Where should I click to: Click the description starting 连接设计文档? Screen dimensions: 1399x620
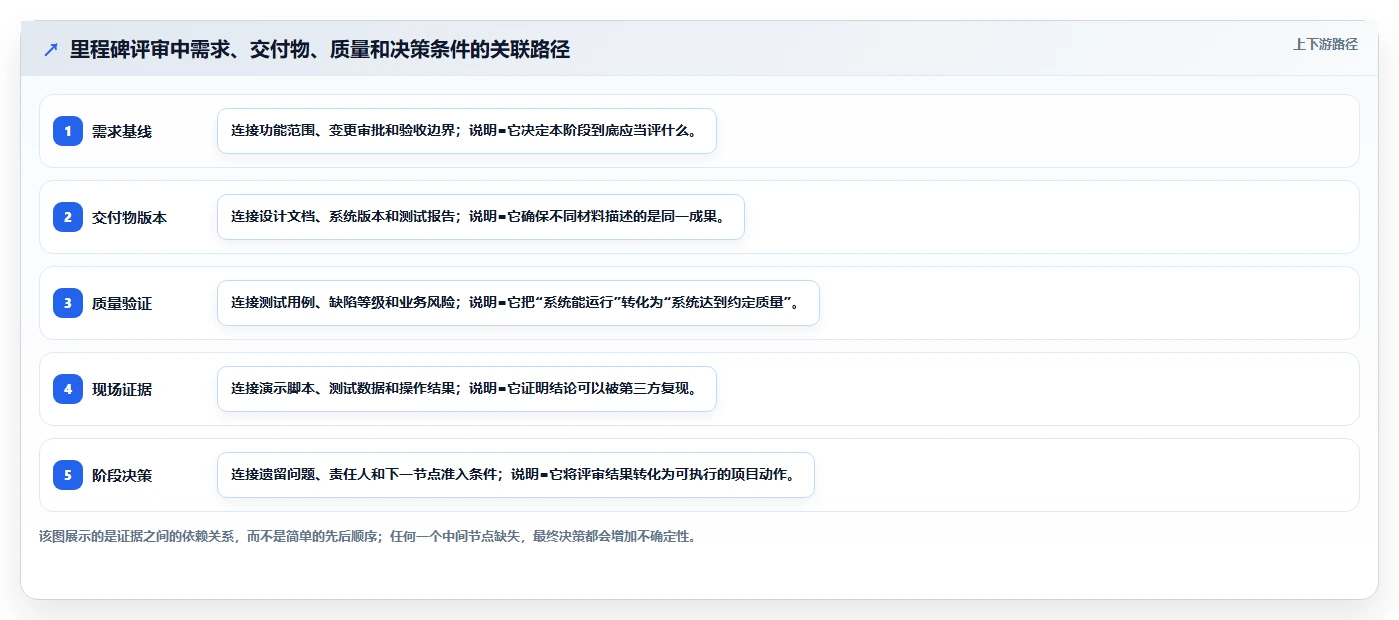481,217
